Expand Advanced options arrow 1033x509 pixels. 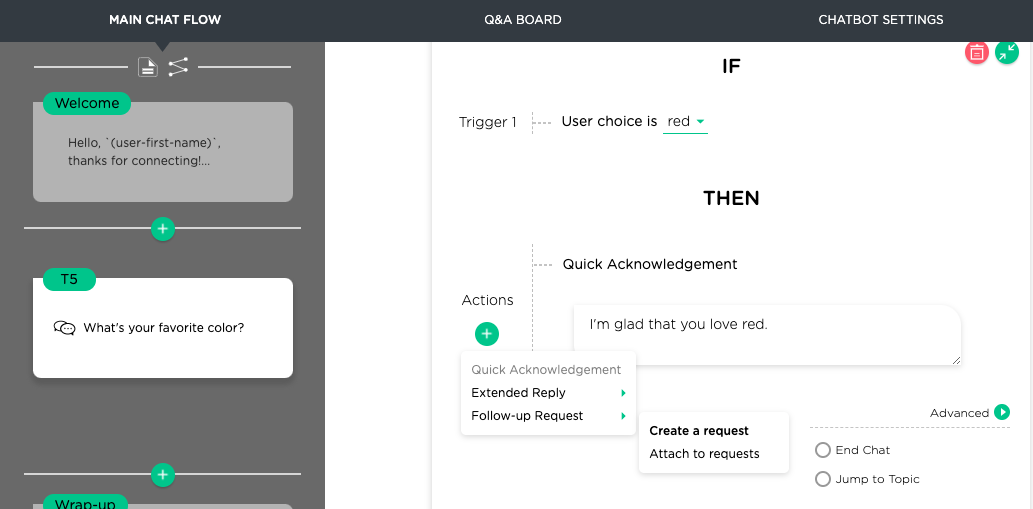coord(1001,412)
